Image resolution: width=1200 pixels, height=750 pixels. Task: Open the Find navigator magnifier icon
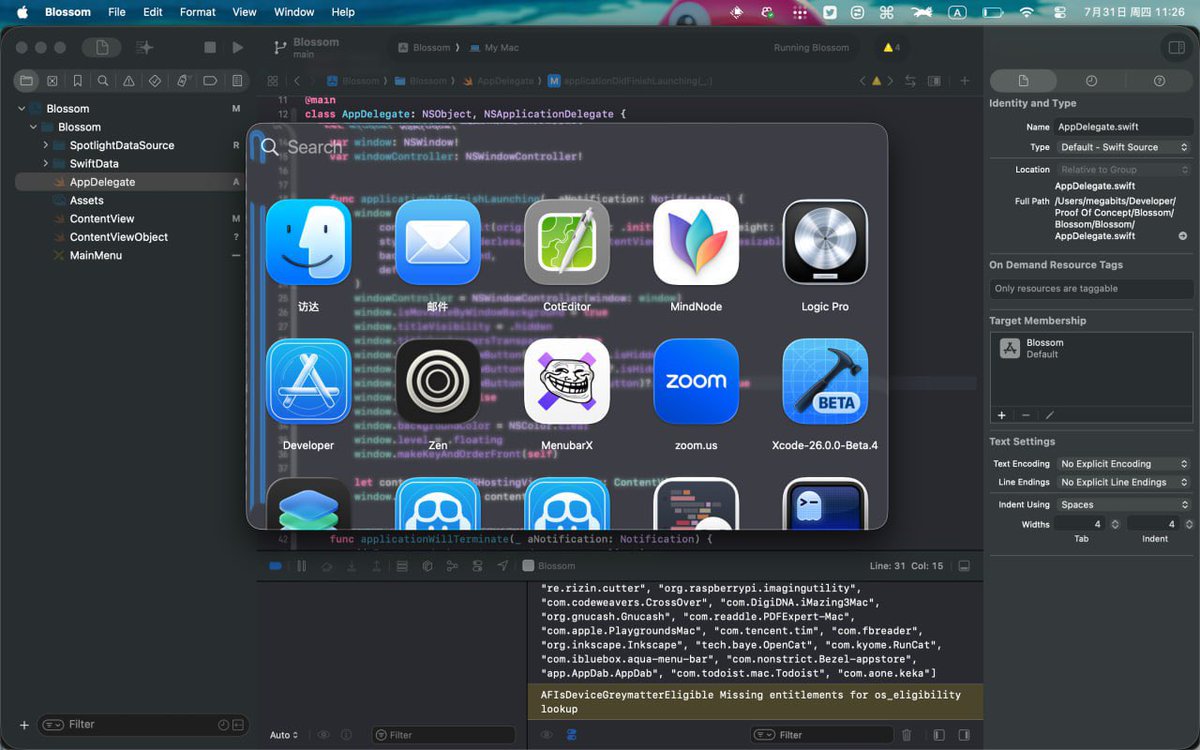103,81
